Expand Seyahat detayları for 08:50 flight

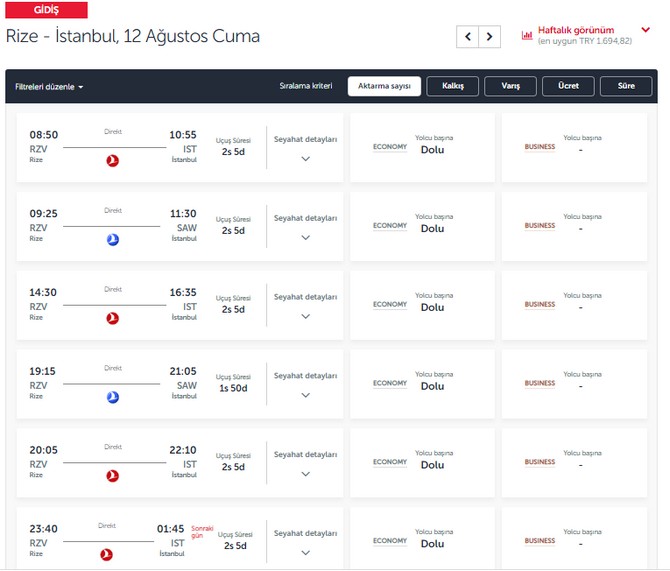[x=305, y=159]
